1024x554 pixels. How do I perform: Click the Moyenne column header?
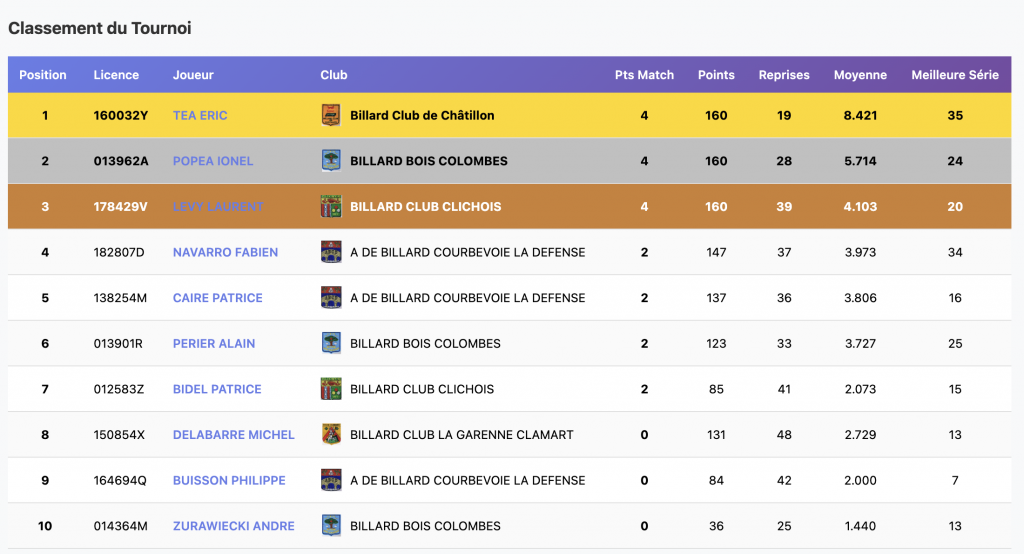coord(860,75)
